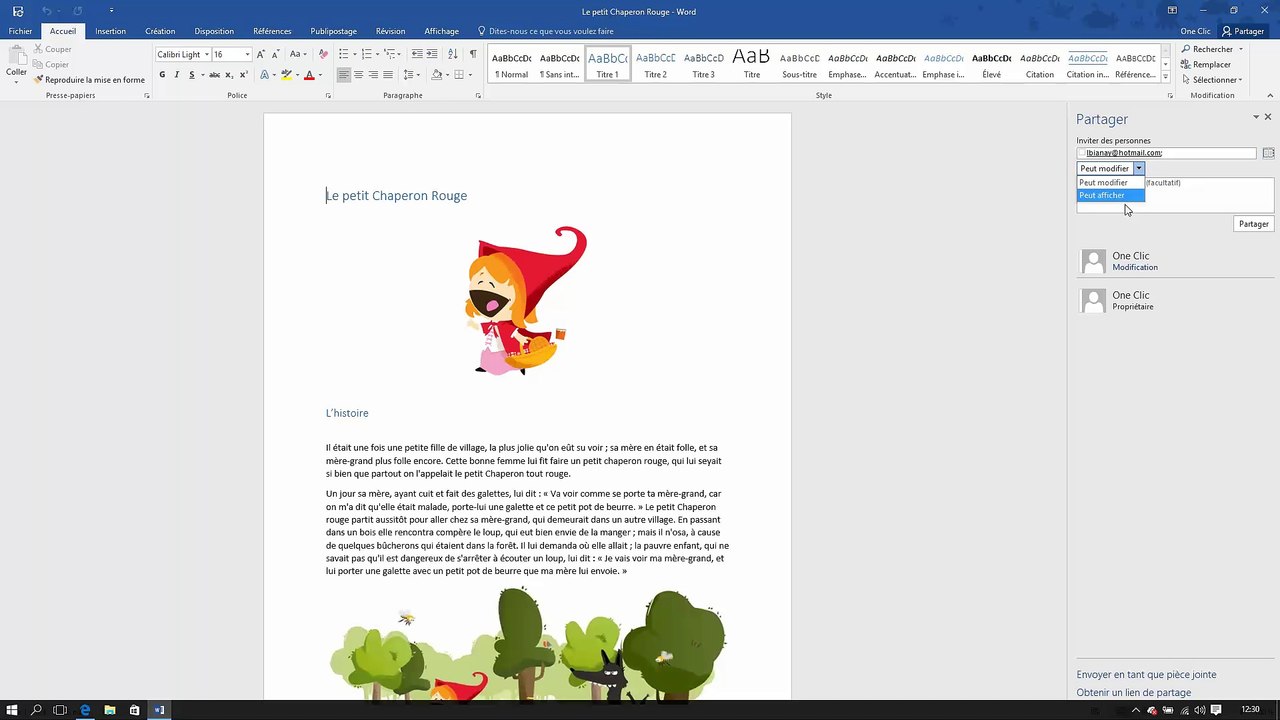Screen dimensions: 1280x720
Task: Show paragraph marks pilcrow icon
Action: click(473, 54)
